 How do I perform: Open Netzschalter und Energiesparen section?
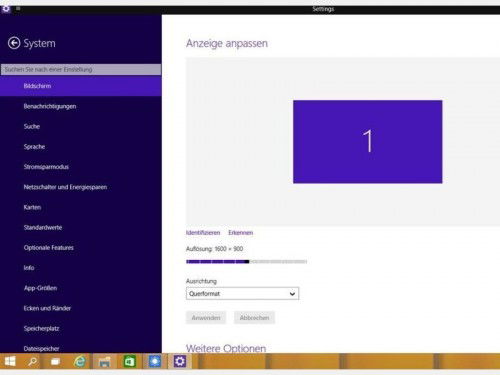[65, 187]
